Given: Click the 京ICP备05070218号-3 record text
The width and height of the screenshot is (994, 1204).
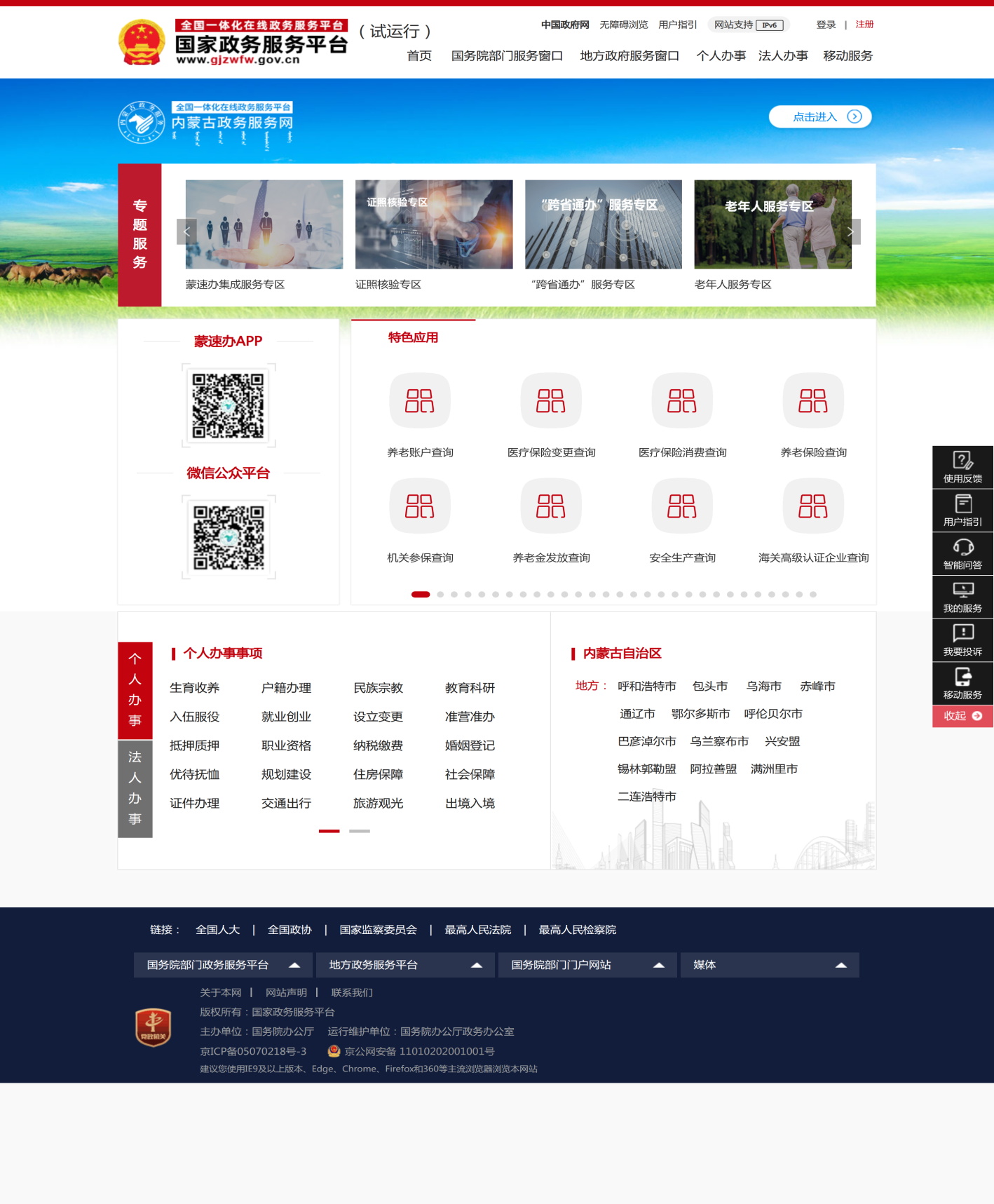Looking at the screenshot, I should click(x=253, y=1051).
